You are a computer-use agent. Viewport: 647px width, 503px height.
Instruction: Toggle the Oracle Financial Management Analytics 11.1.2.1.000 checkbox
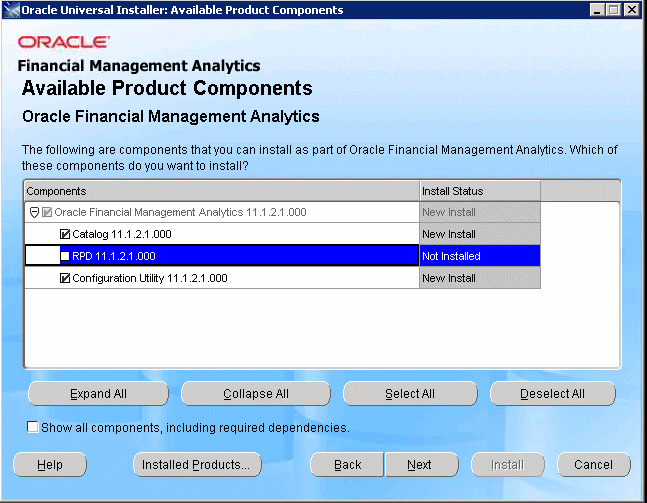[47, 213]
